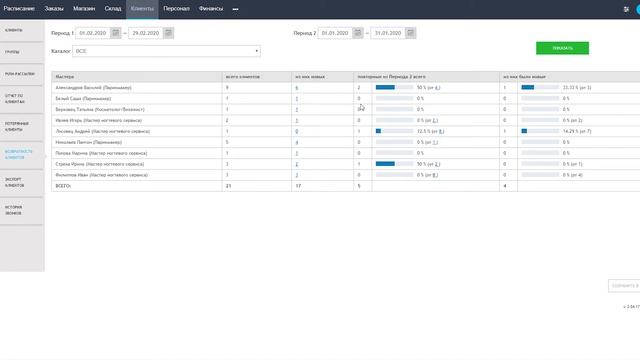The height and width of the screenshot is (360, 640).
Task: Open the Расписание top menu
Action: click(19, 9)
